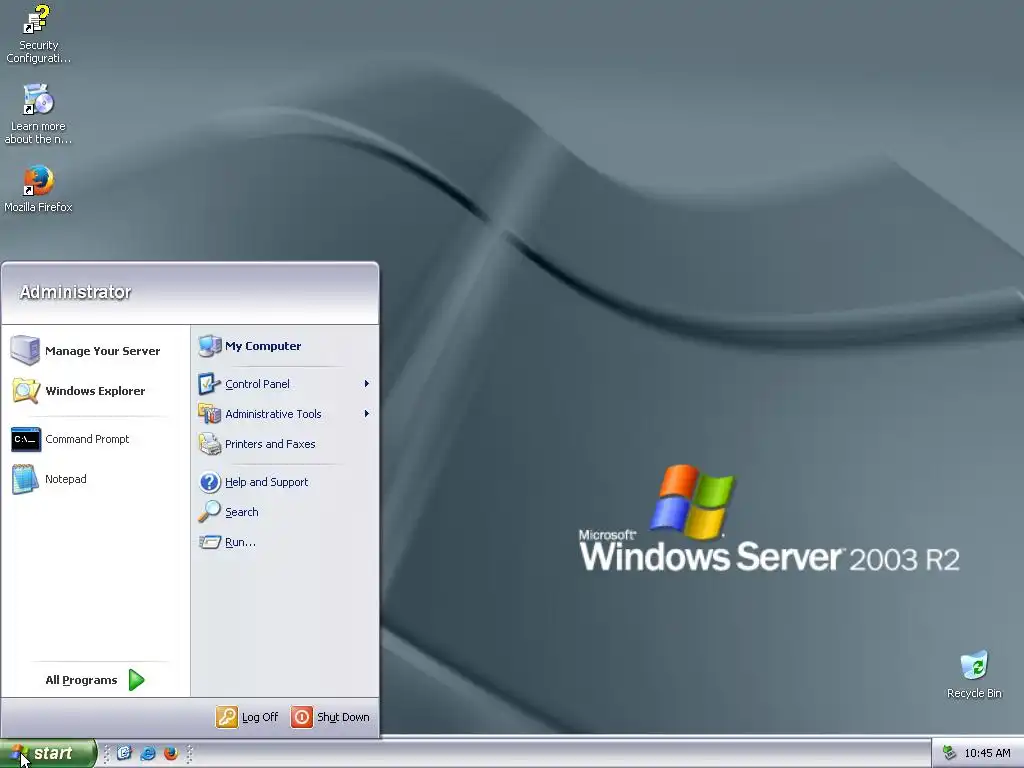Click the Help and Support question icon
Viewport: 1024px width, 768px height.
pos(210,482)
